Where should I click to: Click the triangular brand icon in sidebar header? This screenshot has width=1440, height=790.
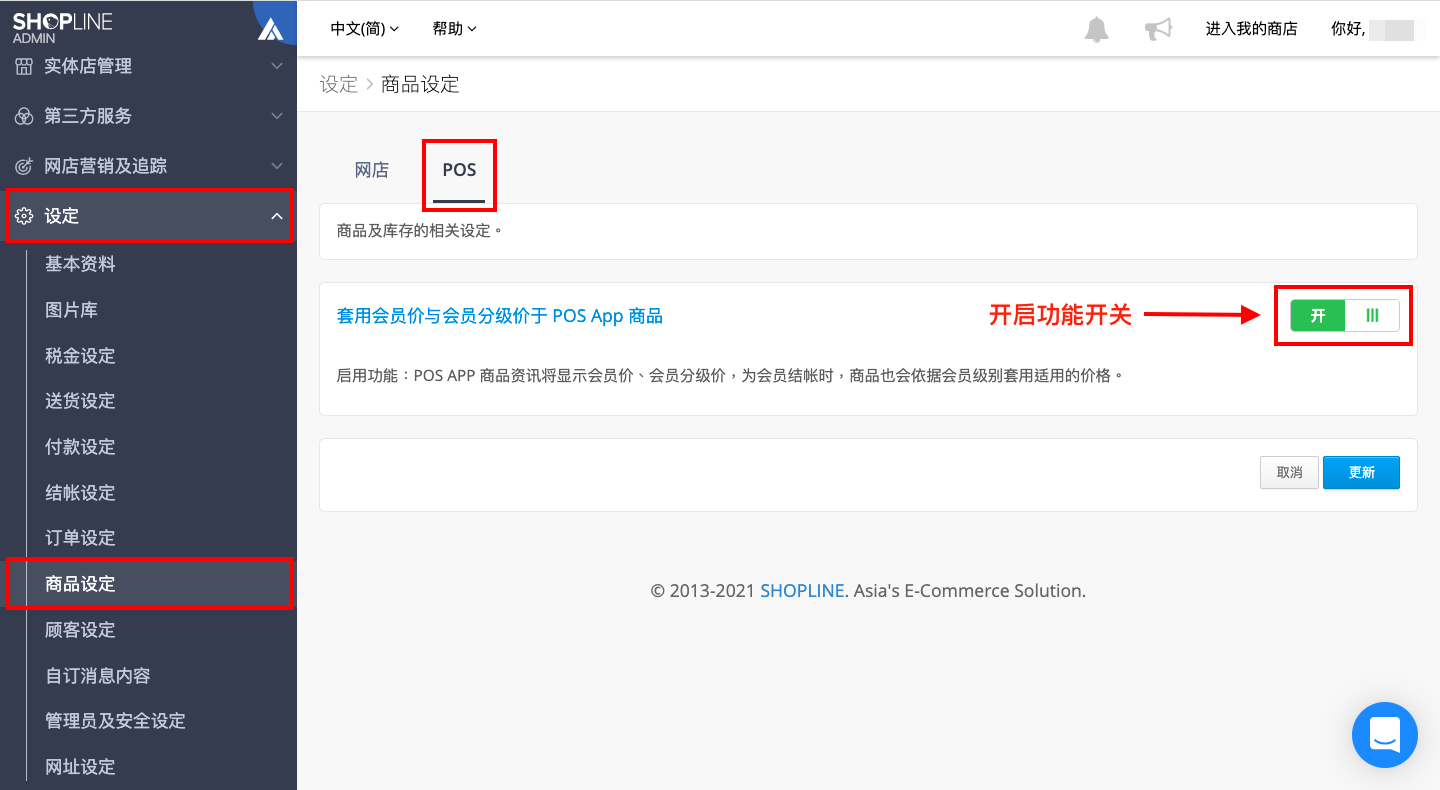coord(270,29)
